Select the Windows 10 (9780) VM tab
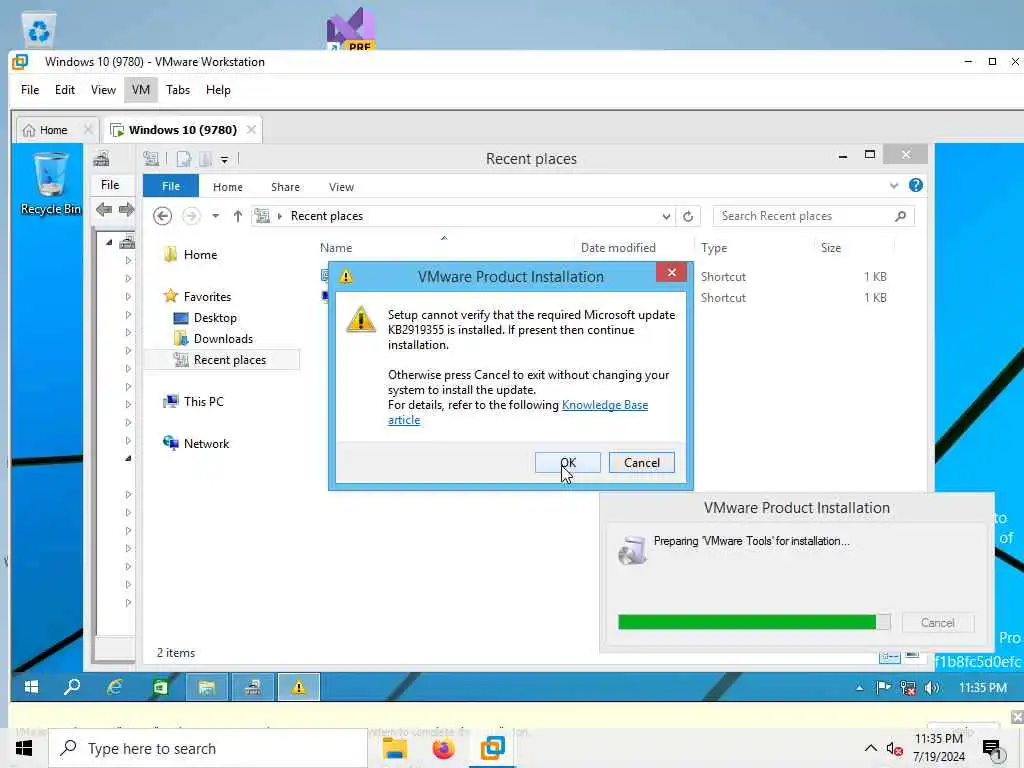The height and width of the screenshot is (768, 1024). pyautogui.click(x=182, y=130)
